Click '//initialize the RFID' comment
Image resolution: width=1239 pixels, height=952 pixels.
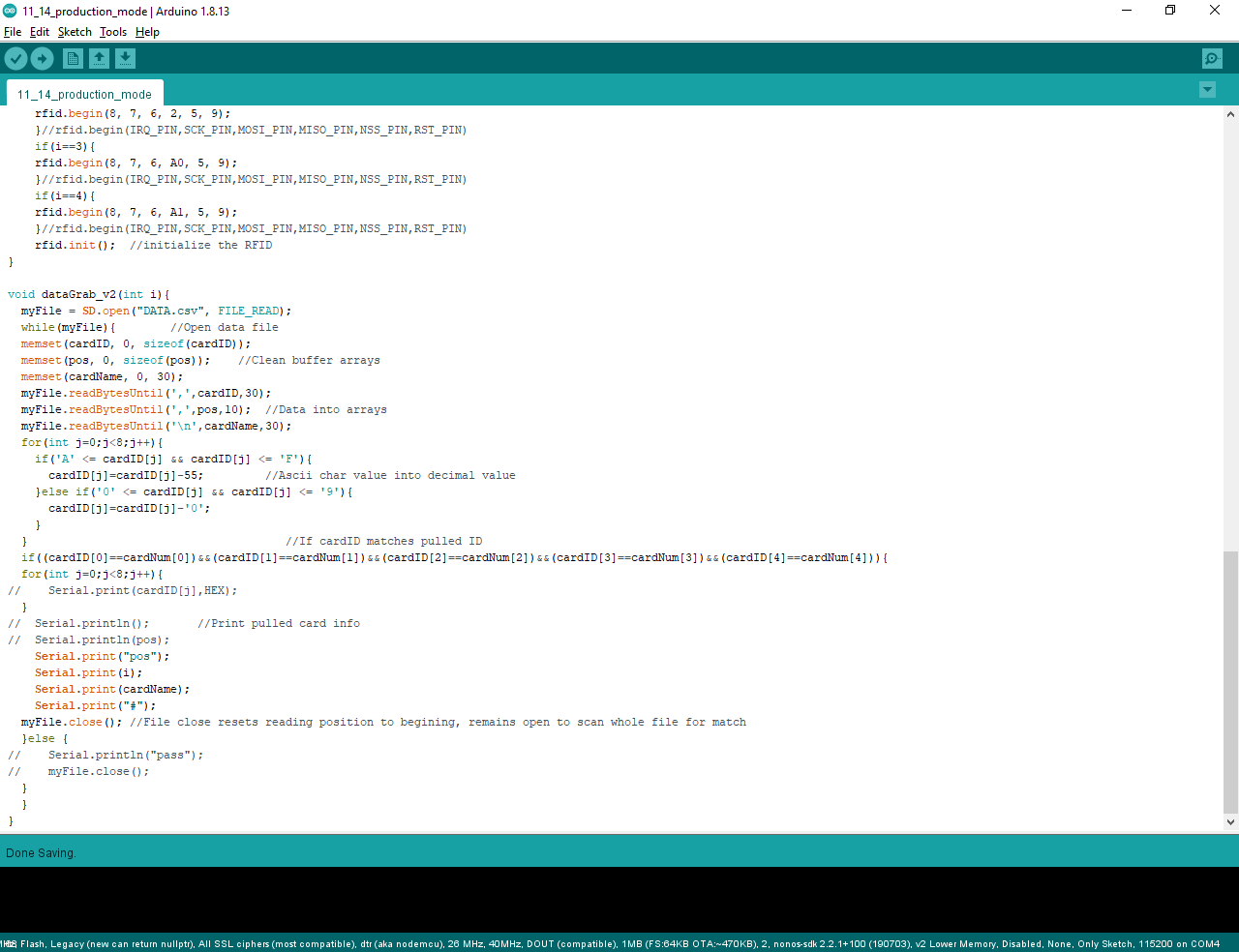click(200, 245)
